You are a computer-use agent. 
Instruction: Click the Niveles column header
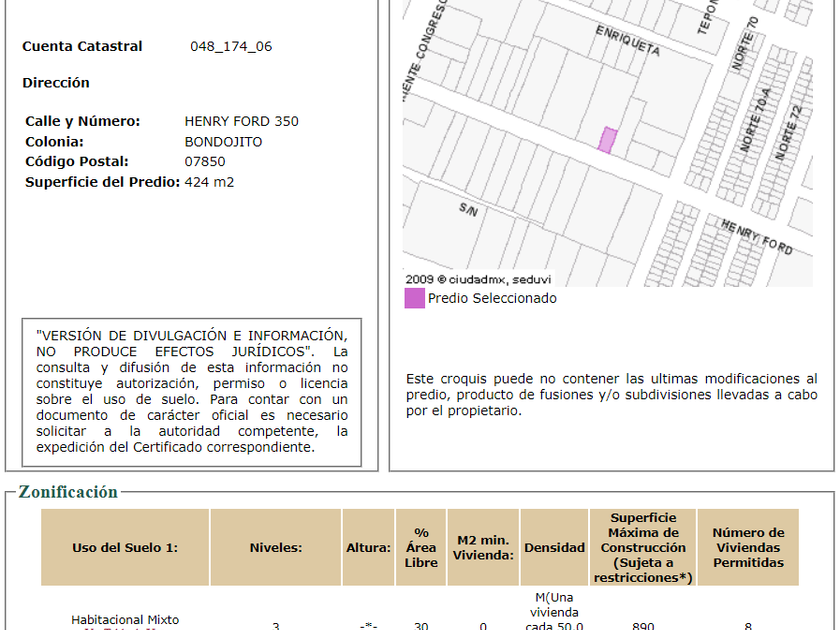click(x=276, y=548)
